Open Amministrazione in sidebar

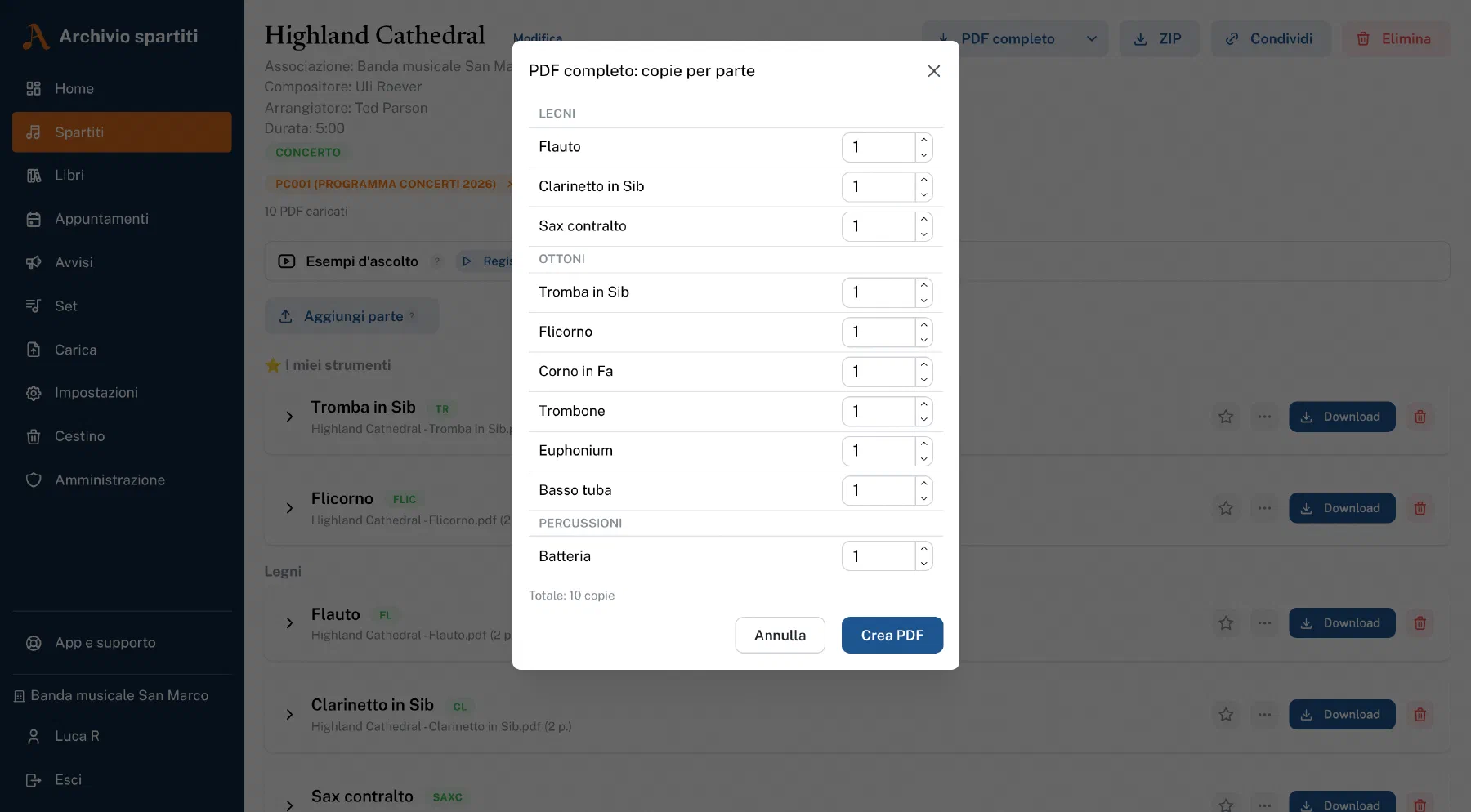[122, 480]
